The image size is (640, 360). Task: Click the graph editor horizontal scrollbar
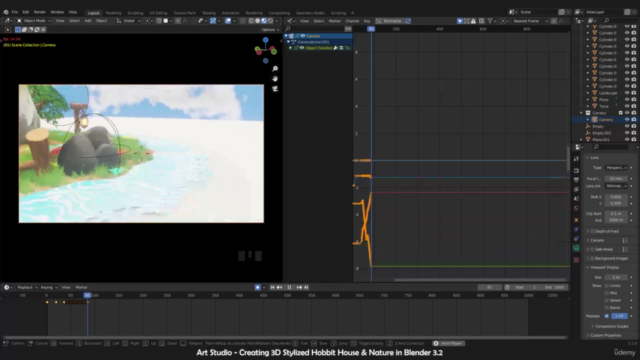480,280
